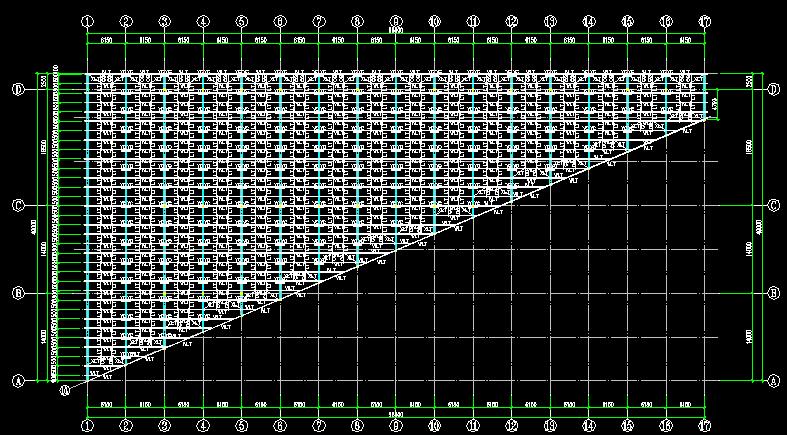This screenshot has width=787, height=435.
Task: Select axis bubble 14 in the top row
Action: [x=589, y=22]
